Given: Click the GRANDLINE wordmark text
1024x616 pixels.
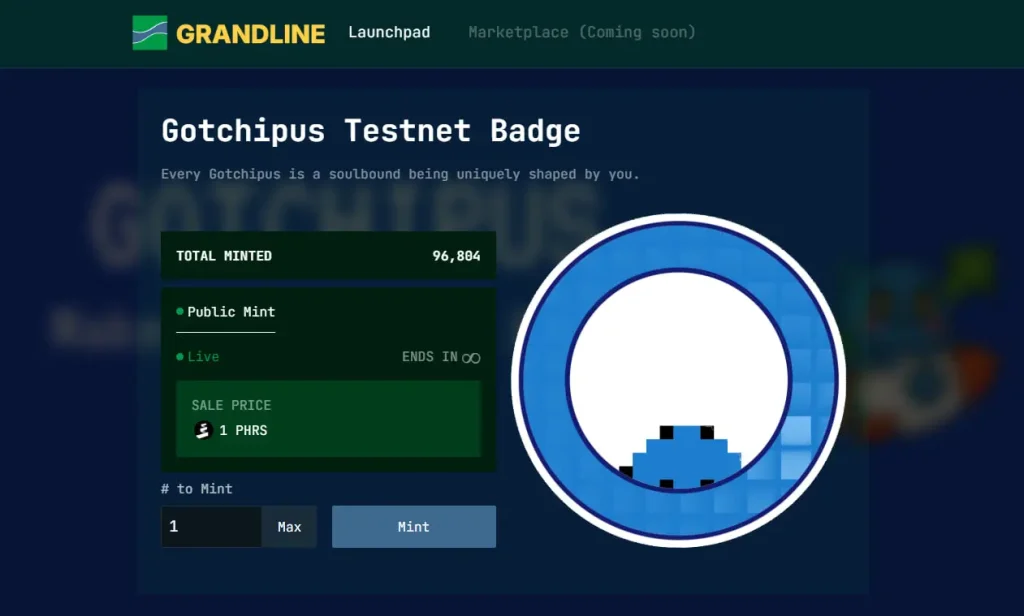Looking at the screenshot, I should 250,34.
